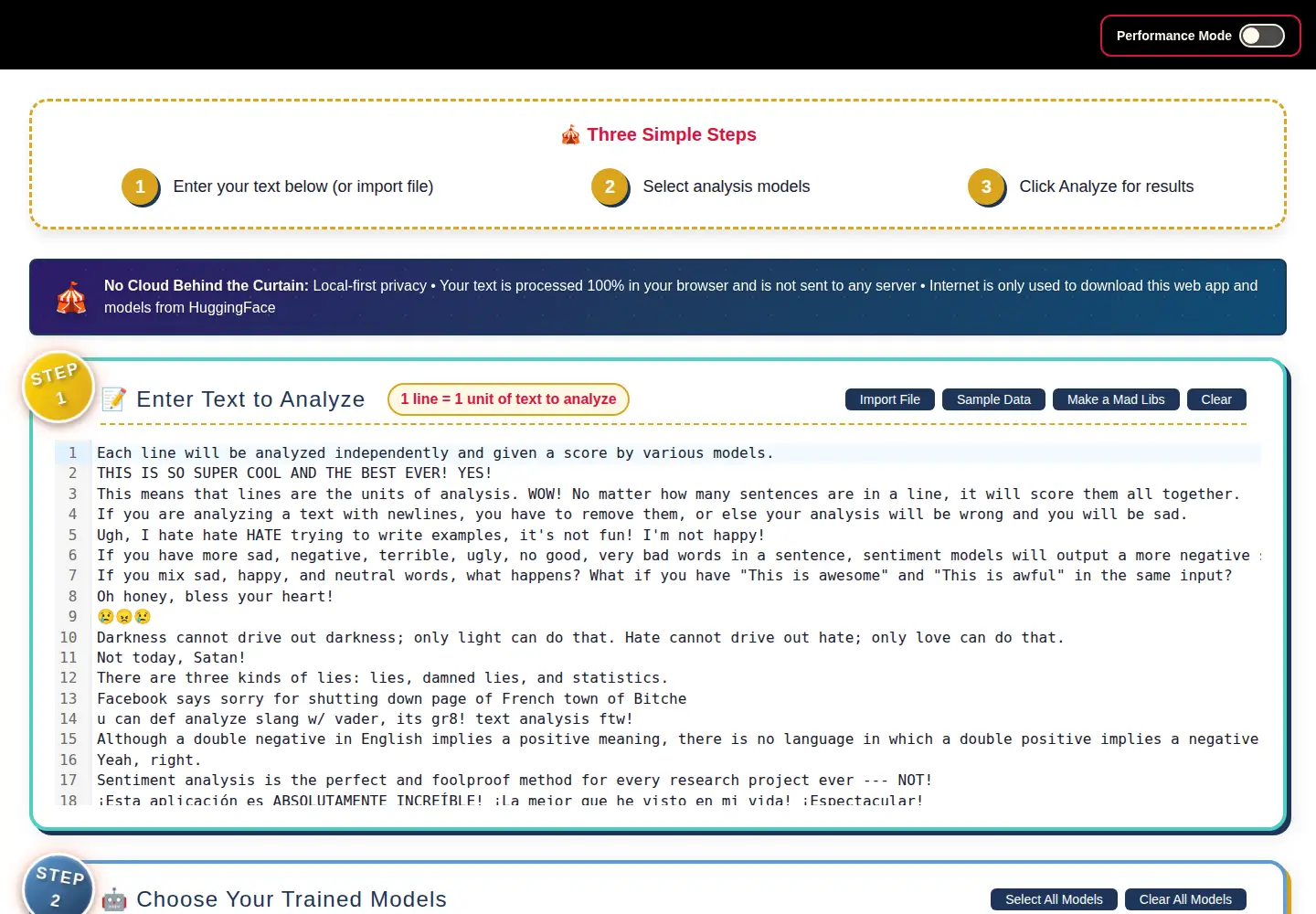Click 'No Cloud Behind the Curtain:' bold text
This screenshot has width=1316, height=914.
[x=207, y=286]
